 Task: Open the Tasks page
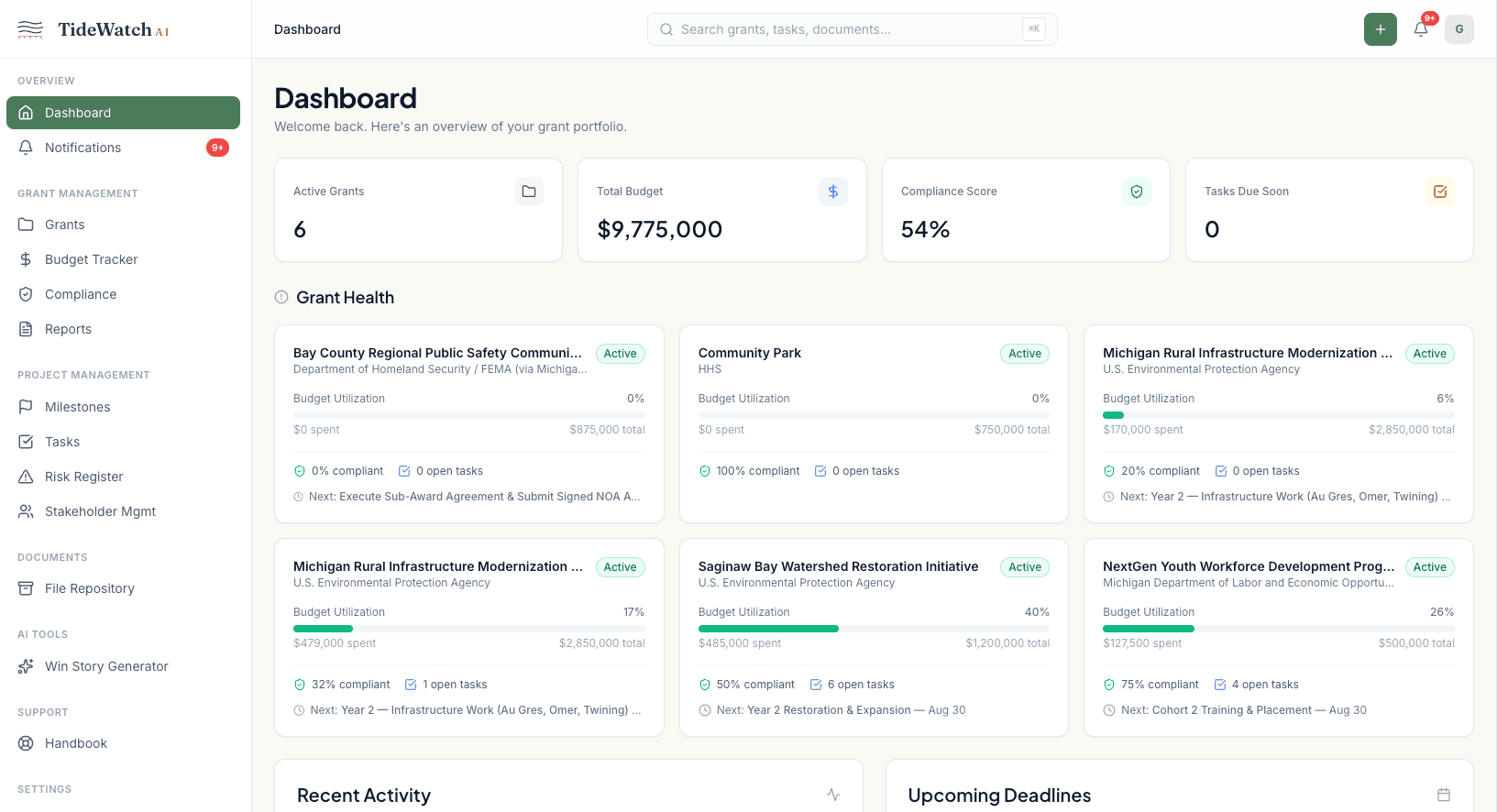tap(123, 442)
